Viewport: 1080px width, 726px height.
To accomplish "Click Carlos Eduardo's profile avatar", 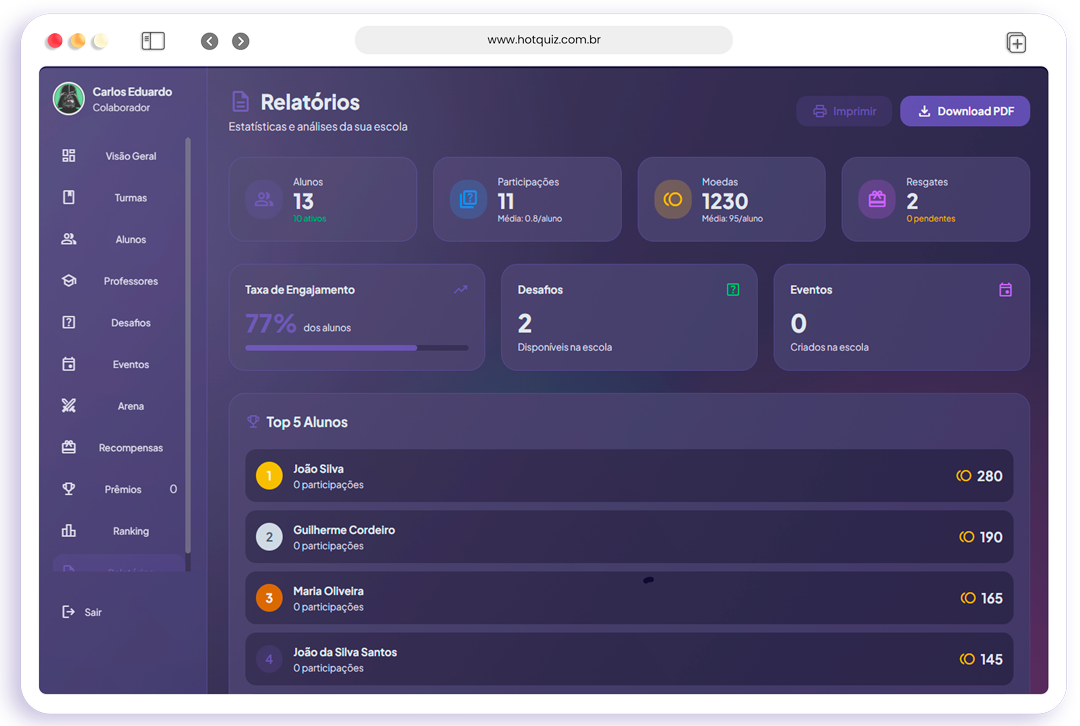I will click(x=69, y=99).
